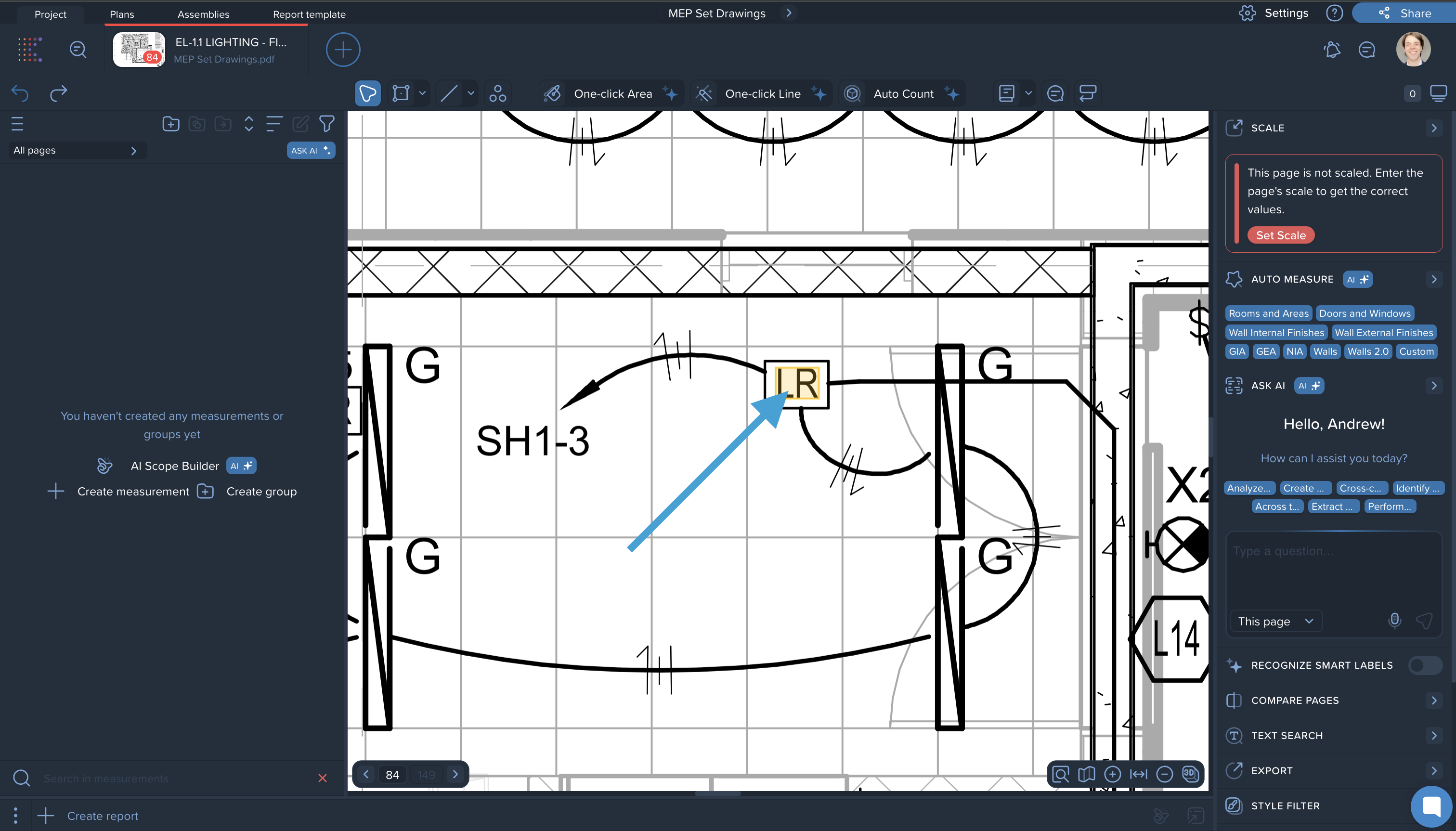Image resolution: width=1456 pixels, height=831 pixels.
Task: Click the 3D view icon
Action: click(1189, 774)
